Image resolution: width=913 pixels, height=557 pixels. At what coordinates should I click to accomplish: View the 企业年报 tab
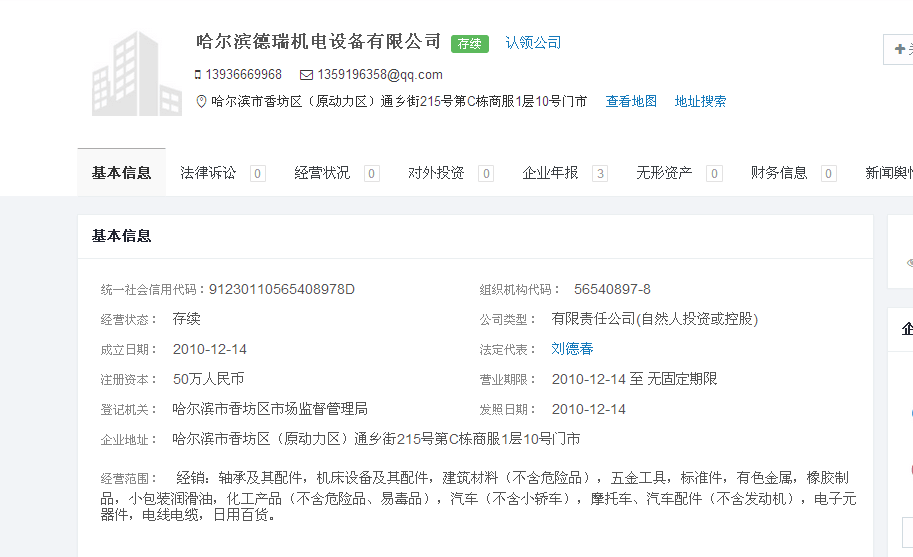point(550,173)
